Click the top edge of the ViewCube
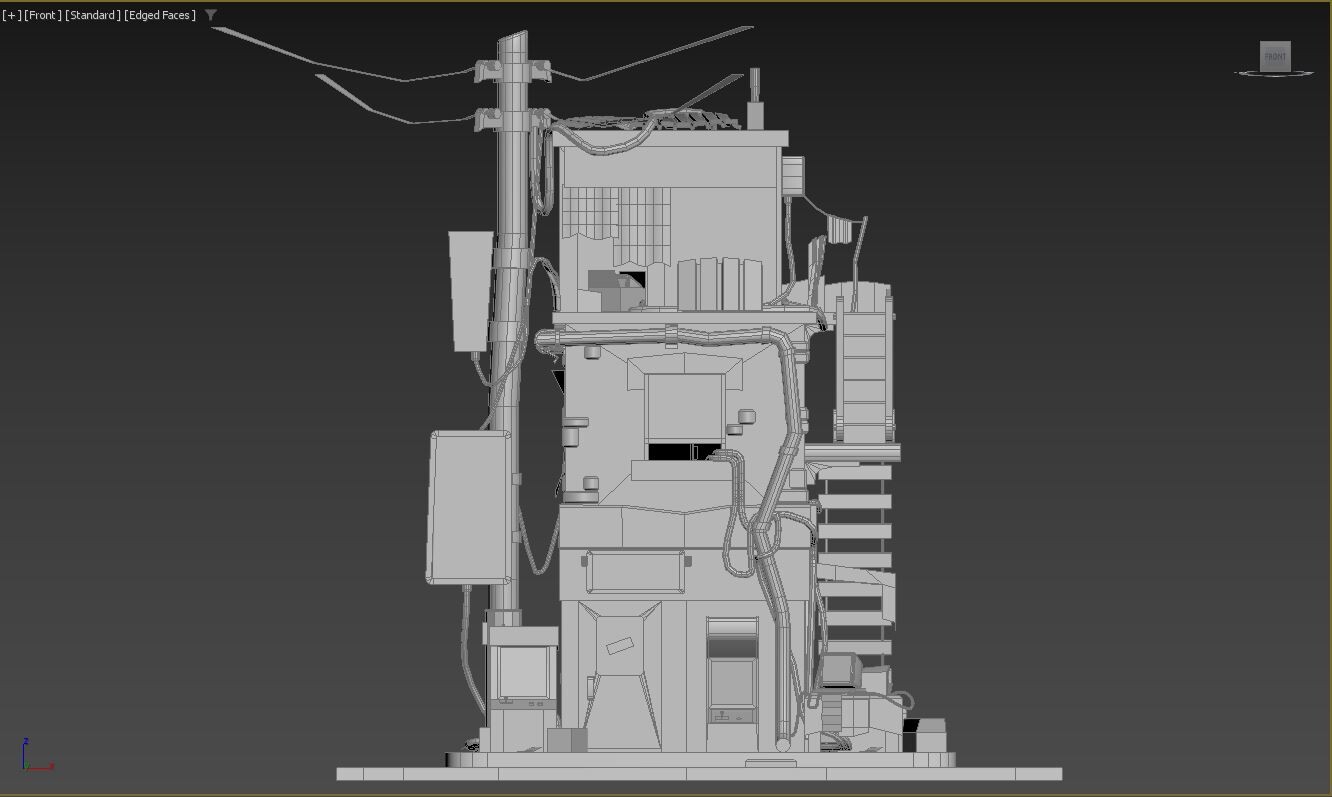The image size is (1332, 797). [x=1276, y=43]
